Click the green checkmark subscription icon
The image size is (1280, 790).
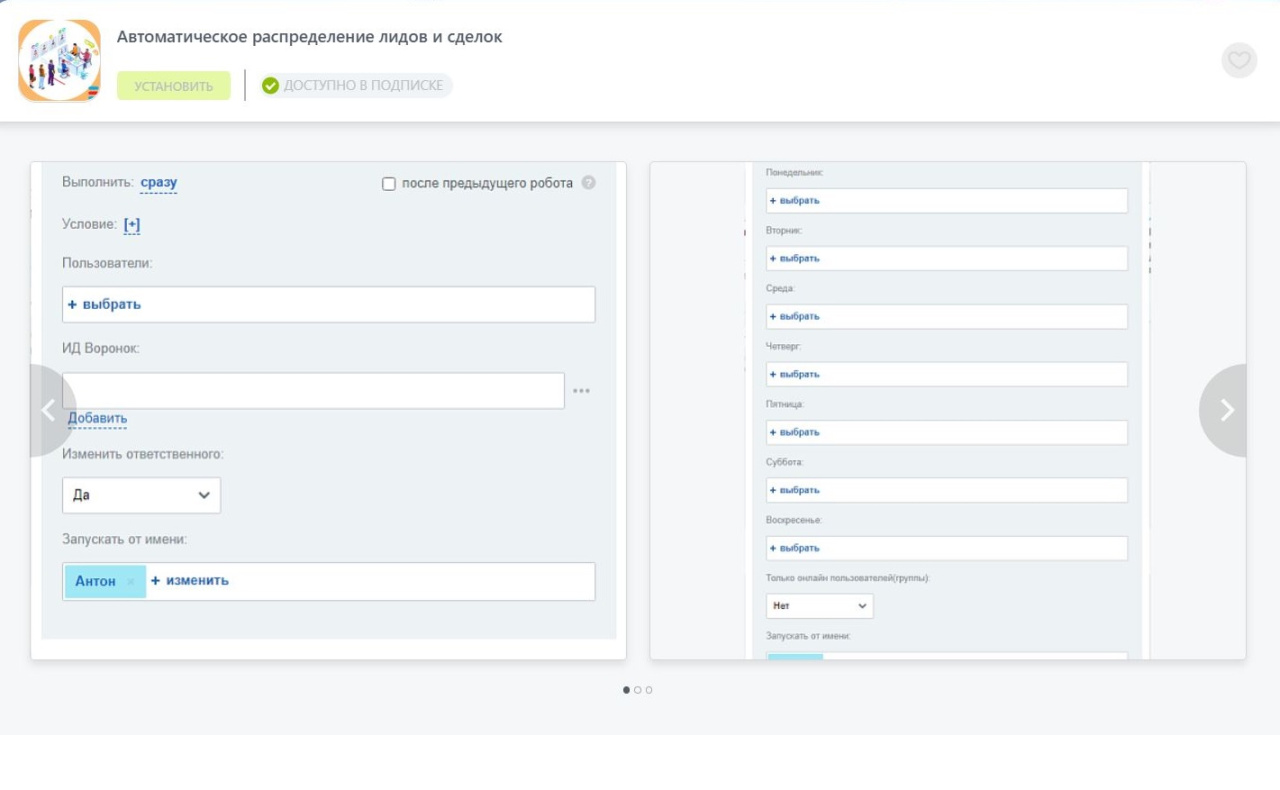[x=270, y=86]
